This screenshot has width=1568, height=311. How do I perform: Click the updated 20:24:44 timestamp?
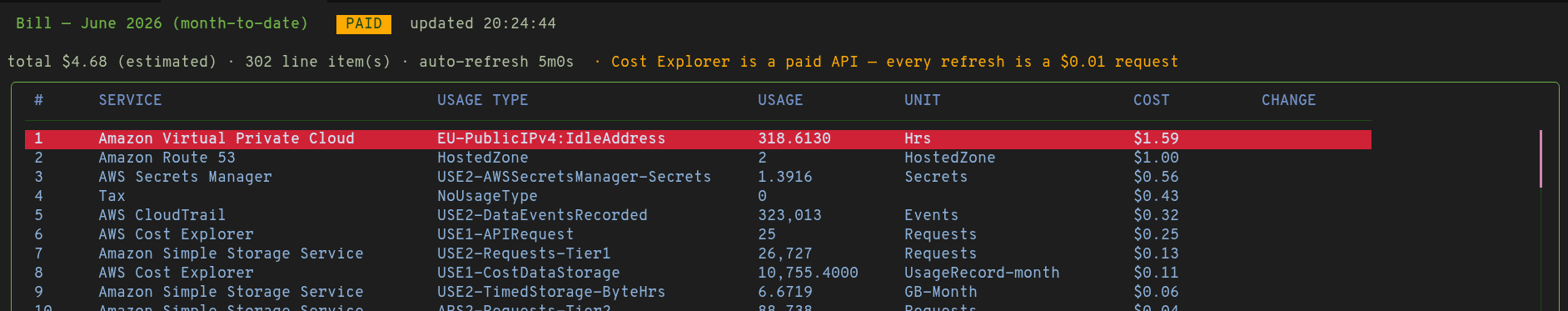(483, 23)
